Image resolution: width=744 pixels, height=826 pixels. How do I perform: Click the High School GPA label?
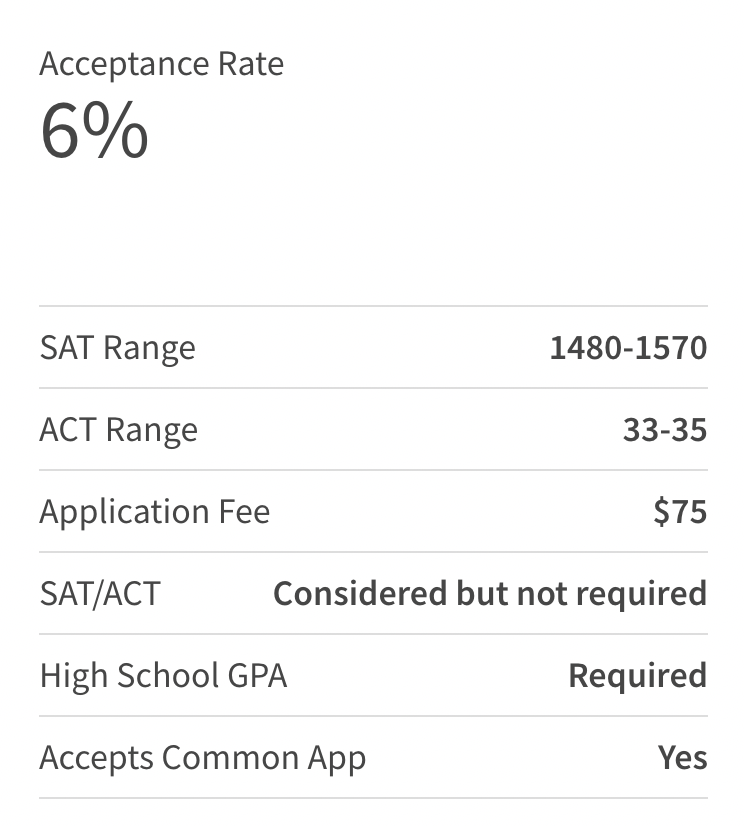coord(163,676)
